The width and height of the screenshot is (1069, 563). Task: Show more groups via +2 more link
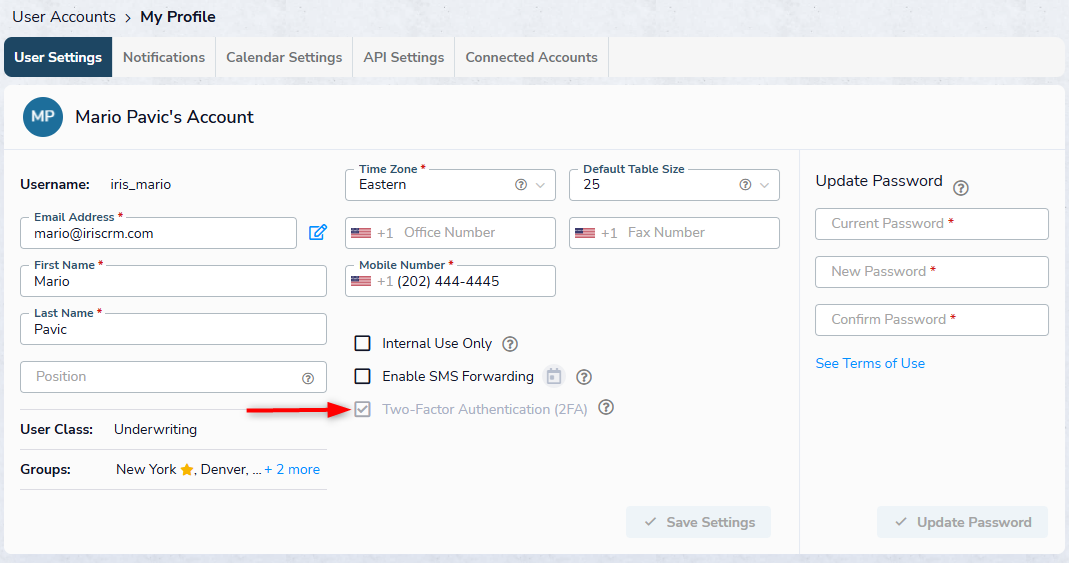click(292, 469)
